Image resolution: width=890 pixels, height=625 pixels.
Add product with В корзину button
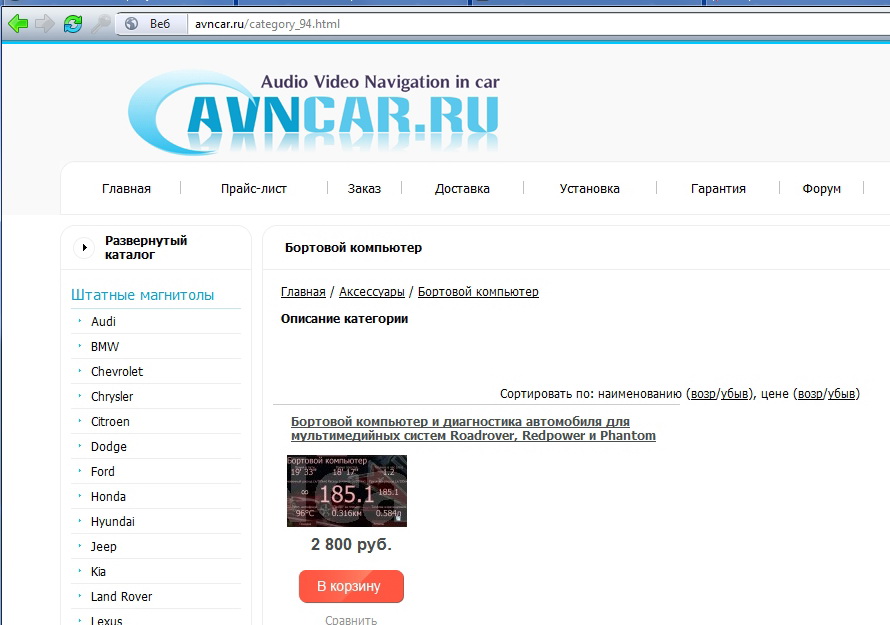(350, 586)
